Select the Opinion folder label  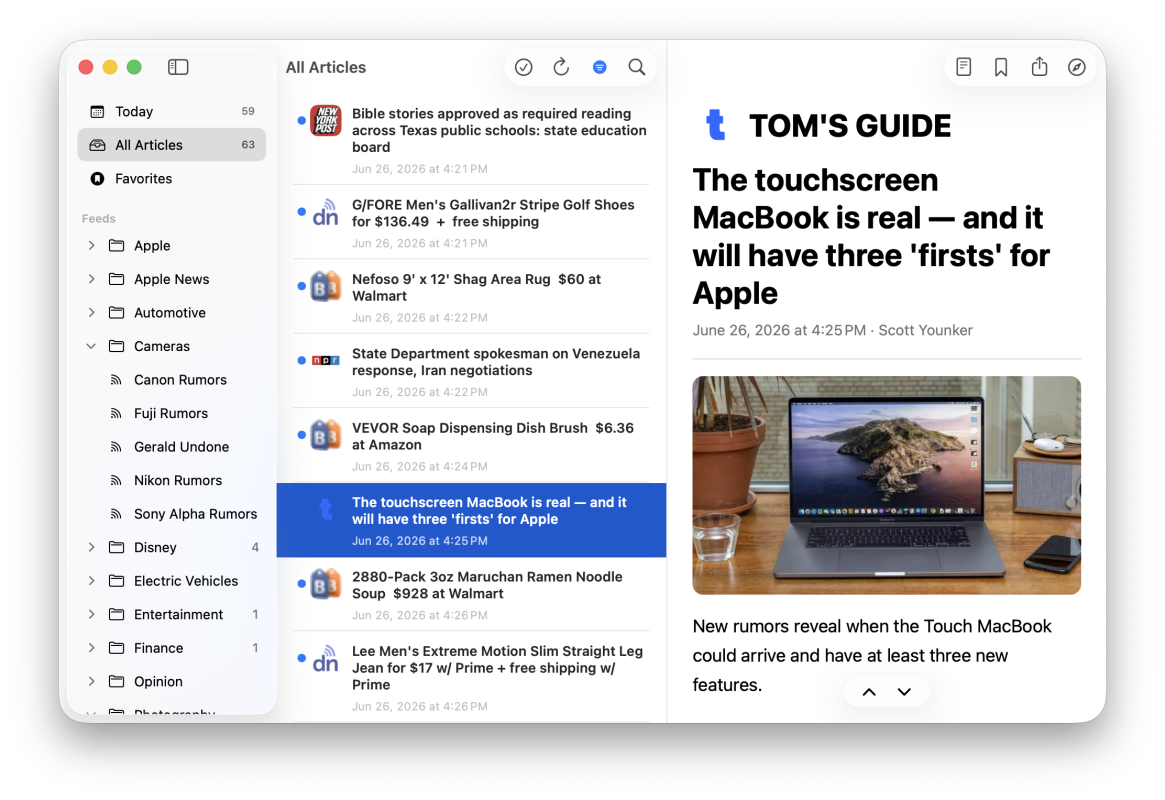(158, 681)
